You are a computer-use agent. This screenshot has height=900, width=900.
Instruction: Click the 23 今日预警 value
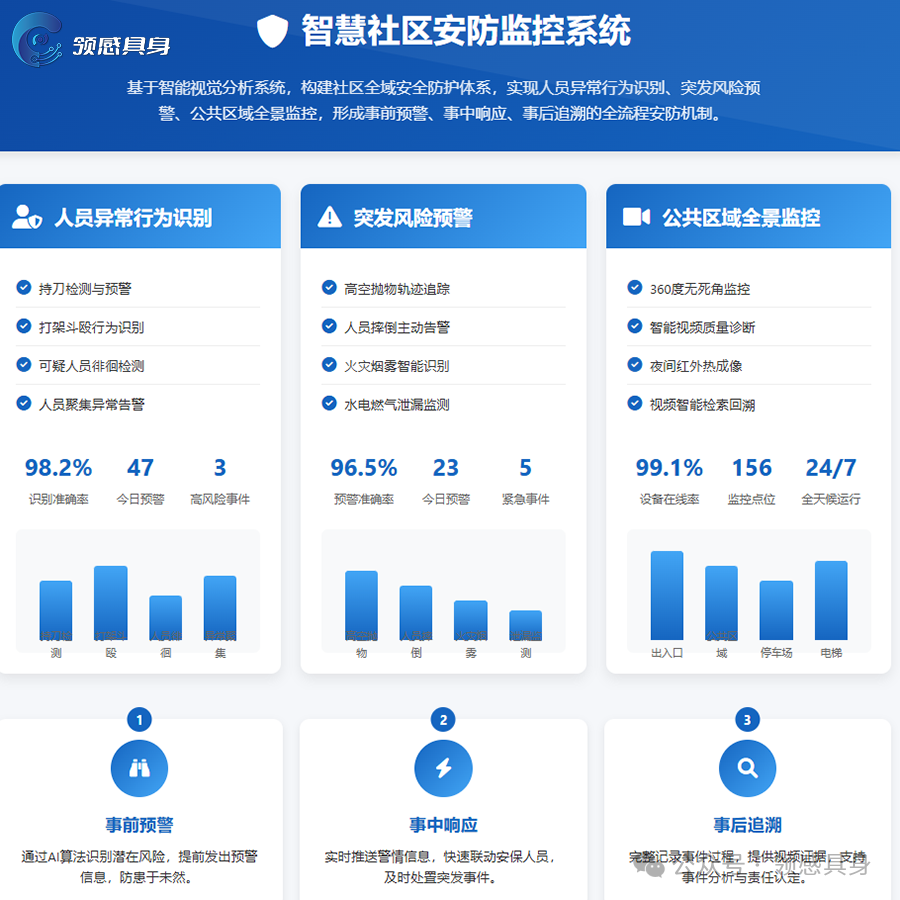pyautogui.click(x=445, y=468)
